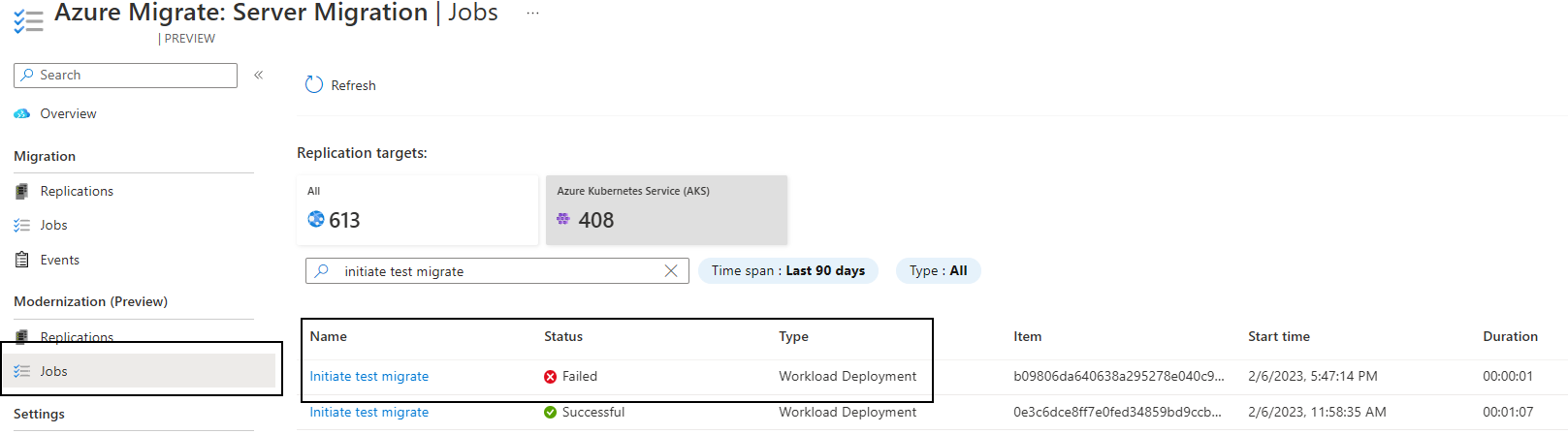This screenshot has height=434, width=1568.
Task: Open Events in the sidebar
Action: coord(59,260)
